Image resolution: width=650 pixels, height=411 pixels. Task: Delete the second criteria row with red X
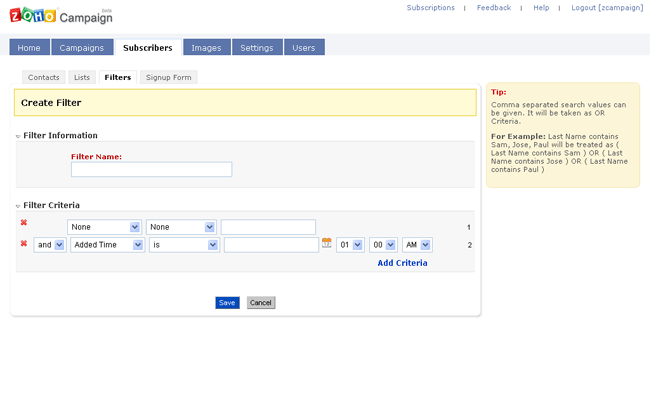24,243
